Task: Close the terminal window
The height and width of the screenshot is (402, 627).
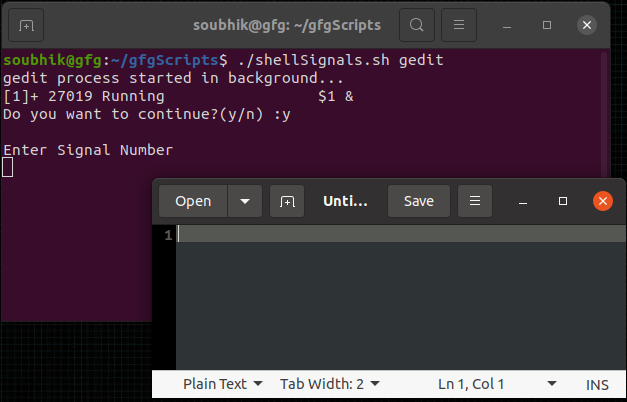Action: click(x=587, y=25)
